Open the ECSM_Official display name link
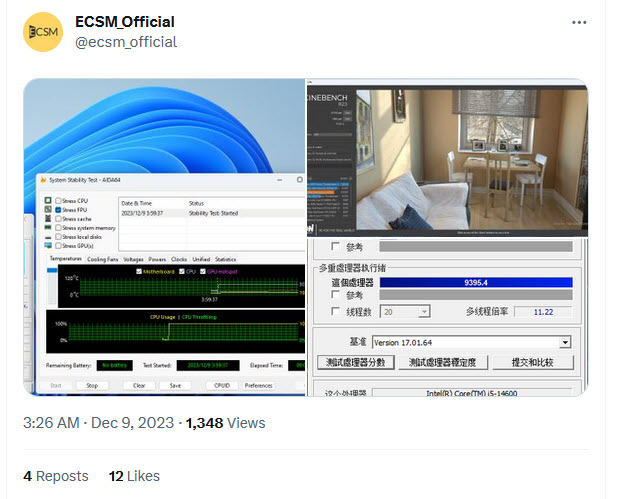This screenshot has height=499, width=618. [125, 22]
